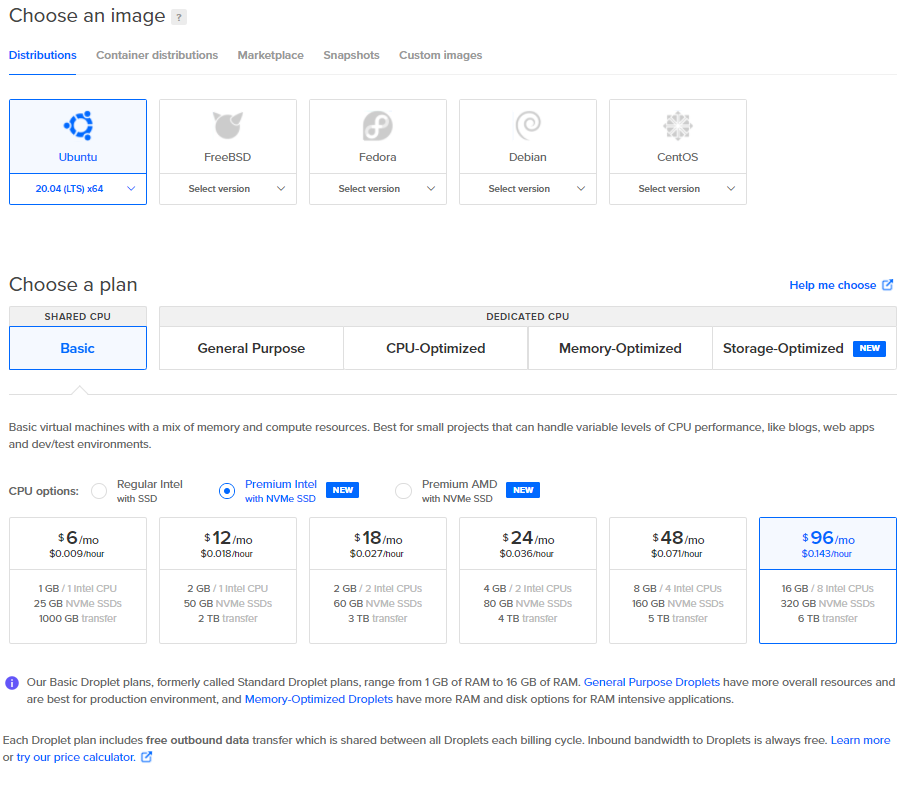Click 1000 GB transfer text
This screenshot has width=902, height=809.
pos(78,619)
